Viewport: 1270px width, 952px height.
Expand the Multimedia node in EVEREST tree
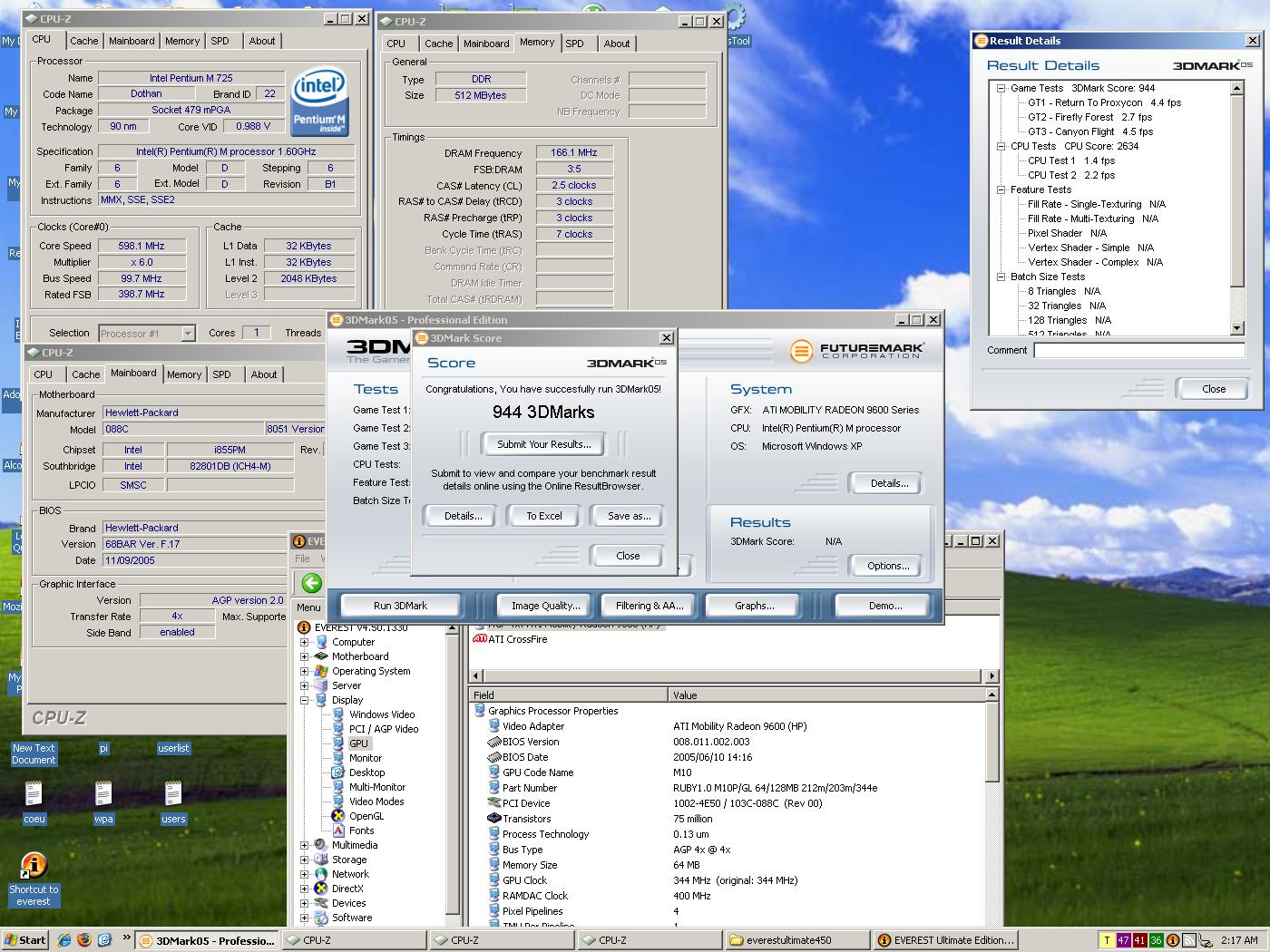[x=304, y=845]
